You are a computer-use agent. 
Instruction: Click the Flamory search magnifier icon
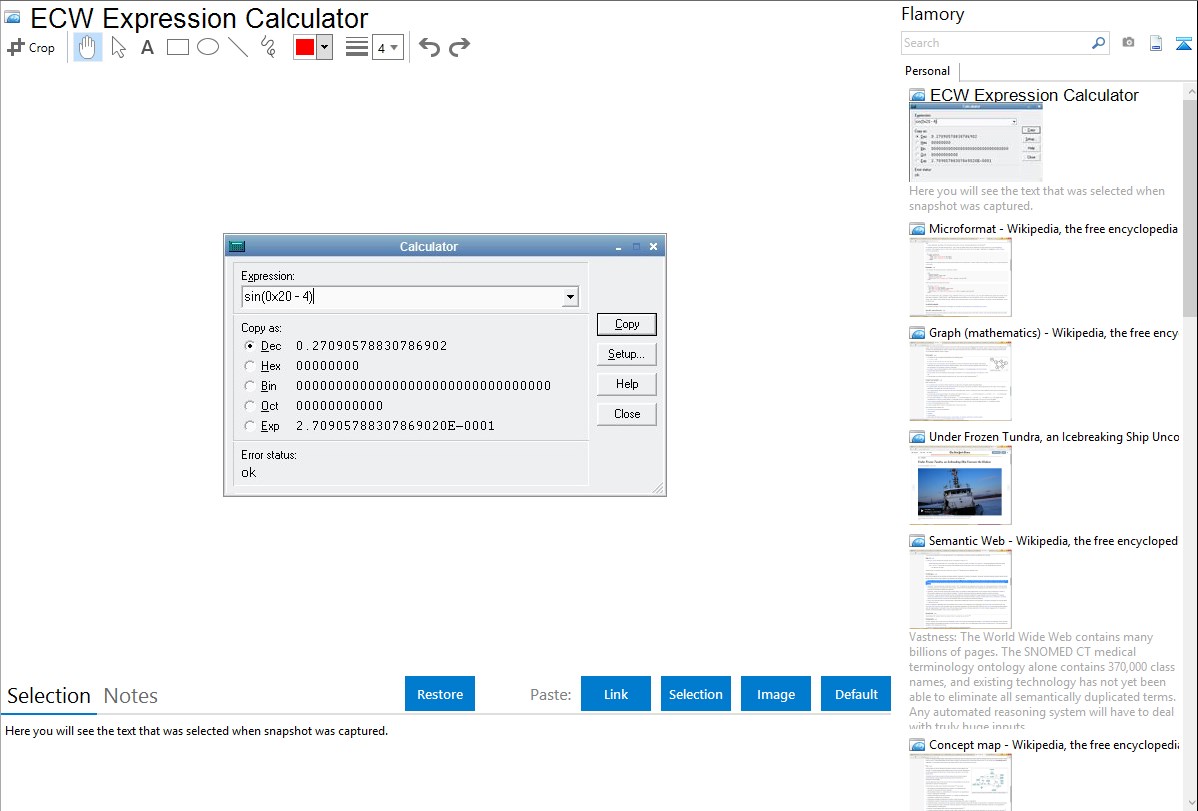pyautogui.click(x=1098, y=43)
